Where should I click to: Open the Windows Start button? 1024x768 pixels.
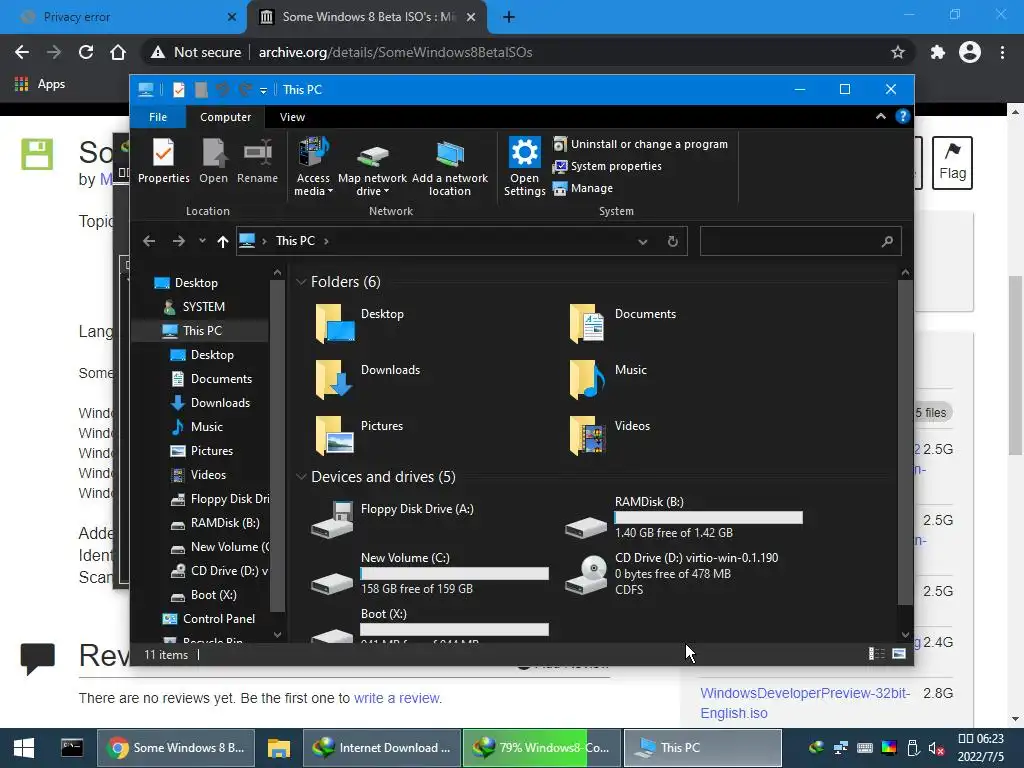coord(24,748)
